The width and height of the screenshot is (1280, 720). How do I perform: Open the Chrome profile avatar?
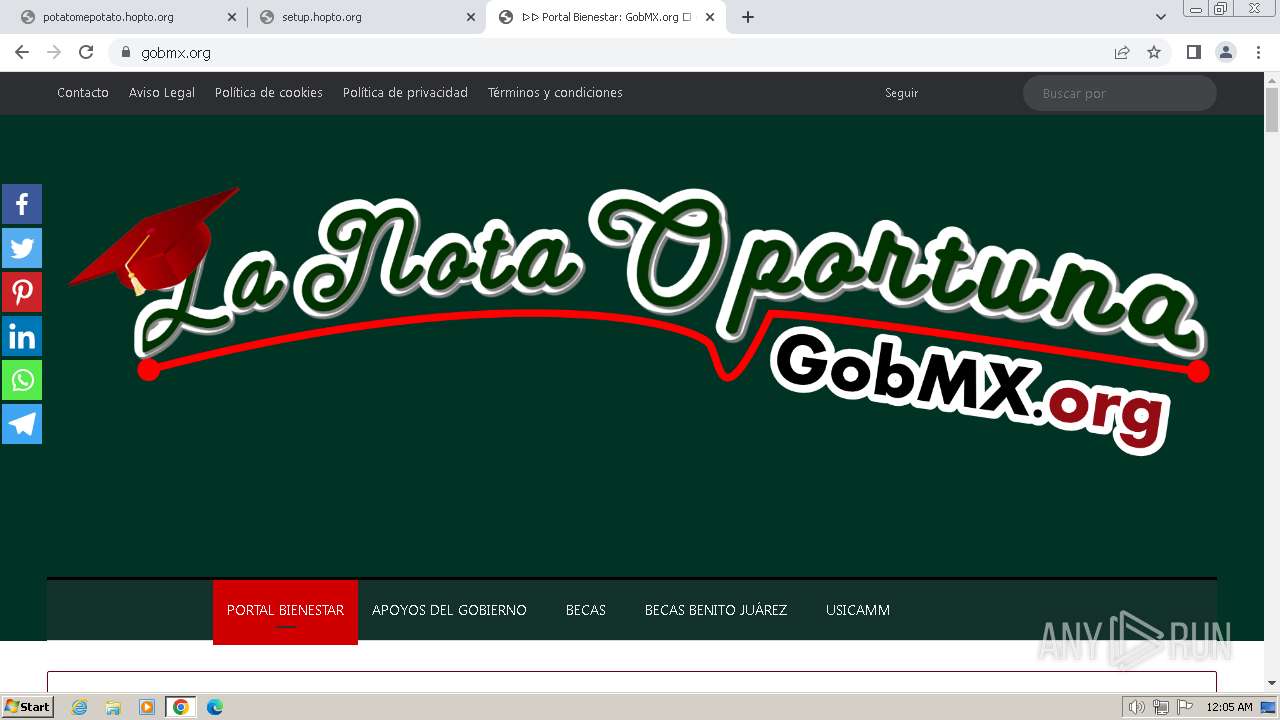click(x=1225, y=52)
